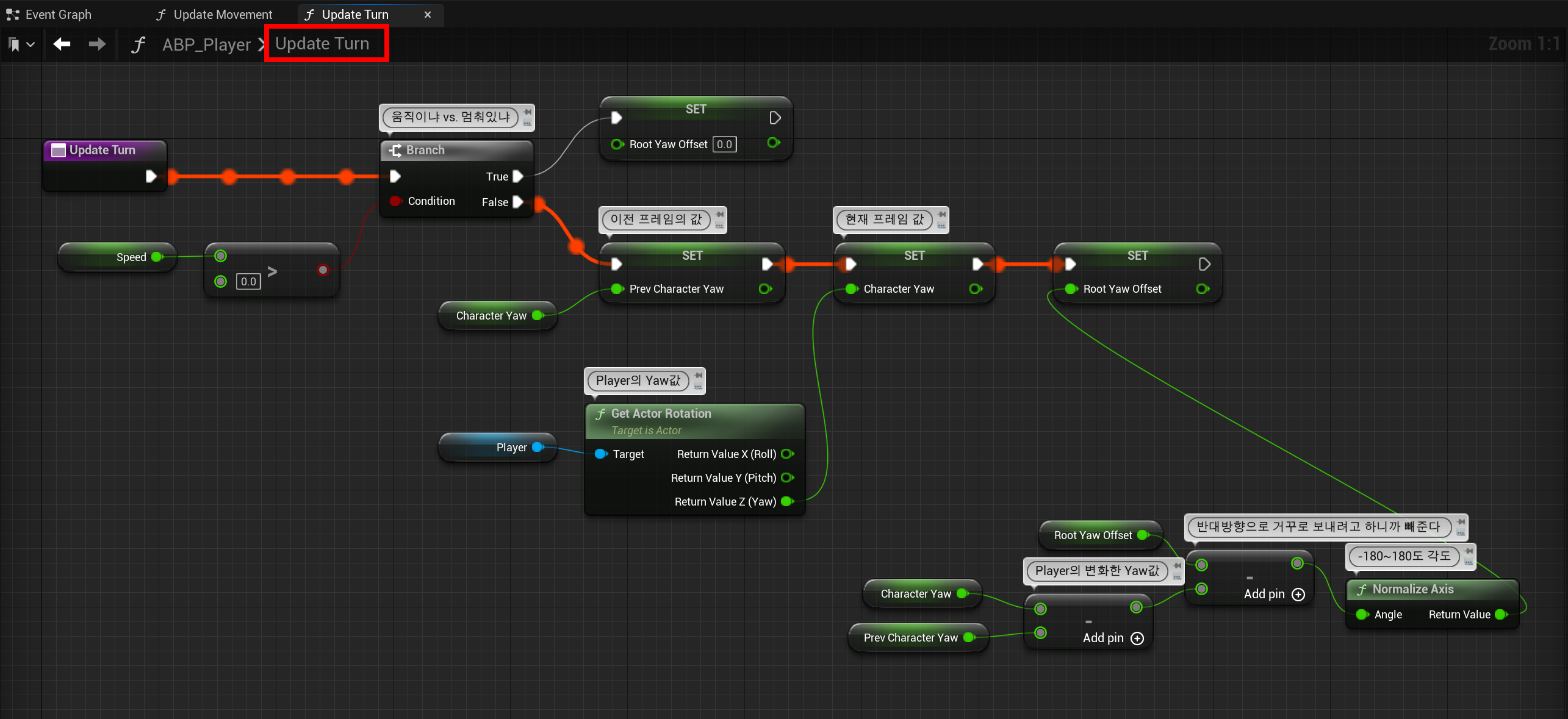Click the Branch node Condition pin

pos(395,201)
